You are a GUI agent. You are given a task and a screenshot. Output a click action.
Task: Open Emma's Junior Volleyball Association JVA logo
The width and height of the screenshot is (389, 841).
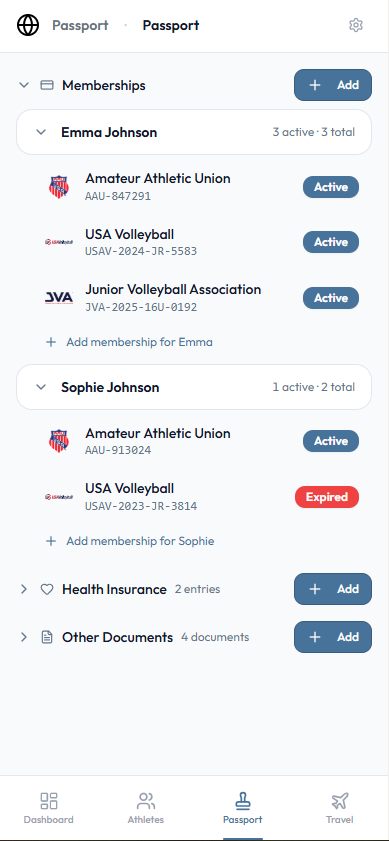59,298
